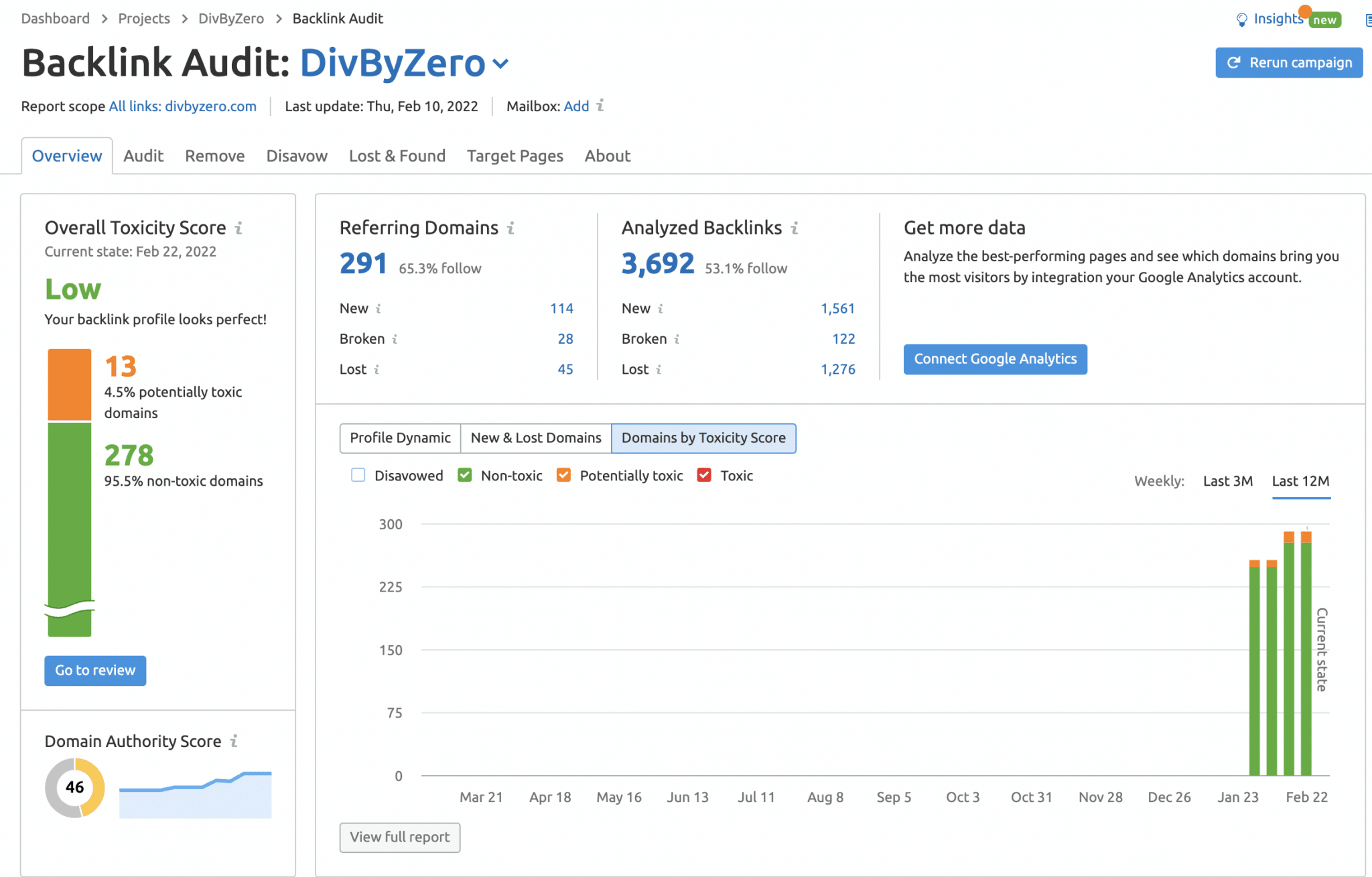Image resolution: width=1372 pixels, height=877 pixels.
Task: Open the Remove tab
Action: [215, 155]
